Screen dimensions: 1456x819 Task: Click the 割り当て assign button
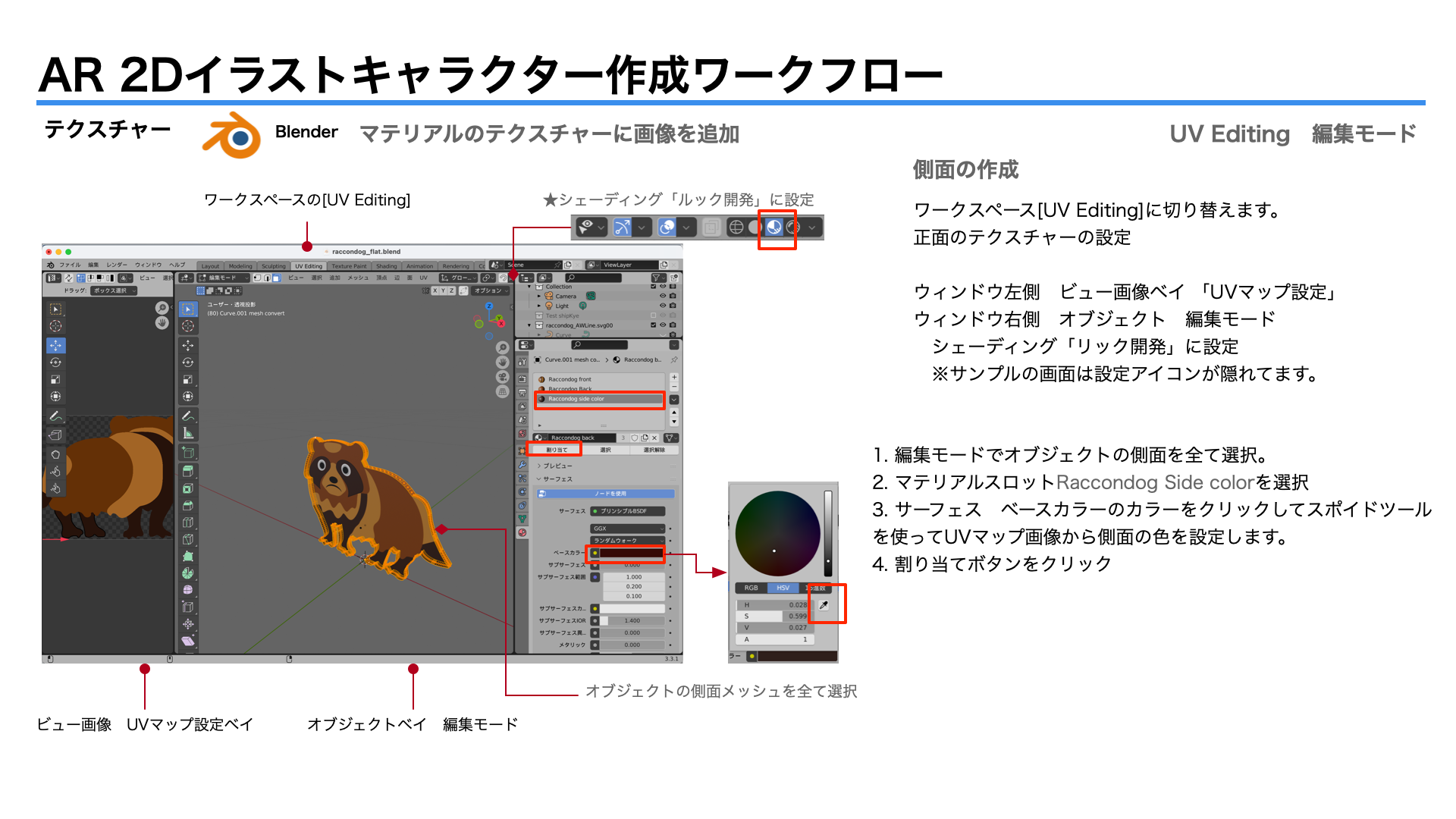[x=557, y=450]
